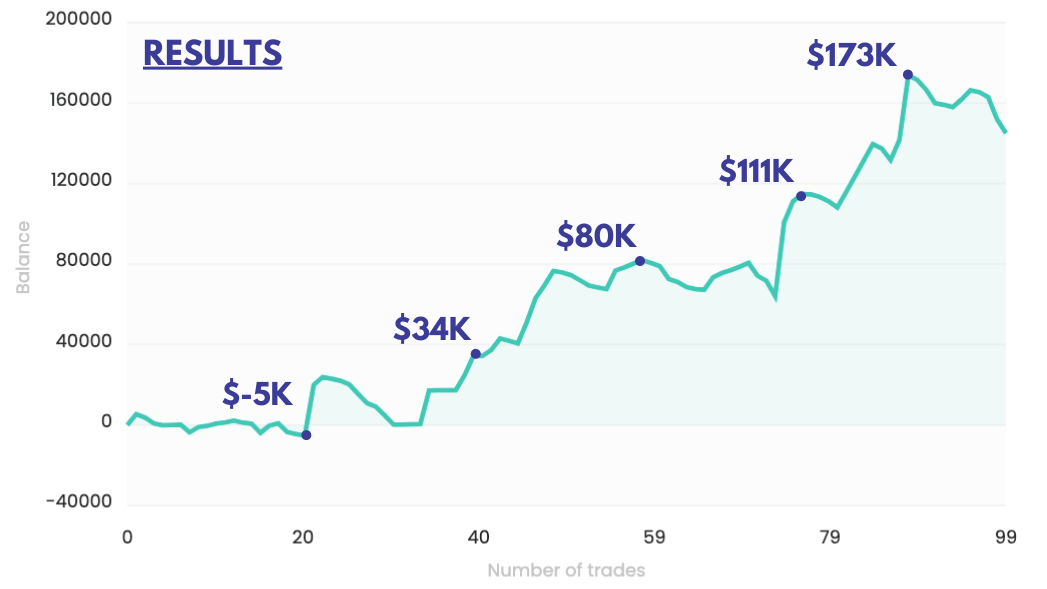Click the $34K annotation label

pyautogui.click(x=430, y=329)
